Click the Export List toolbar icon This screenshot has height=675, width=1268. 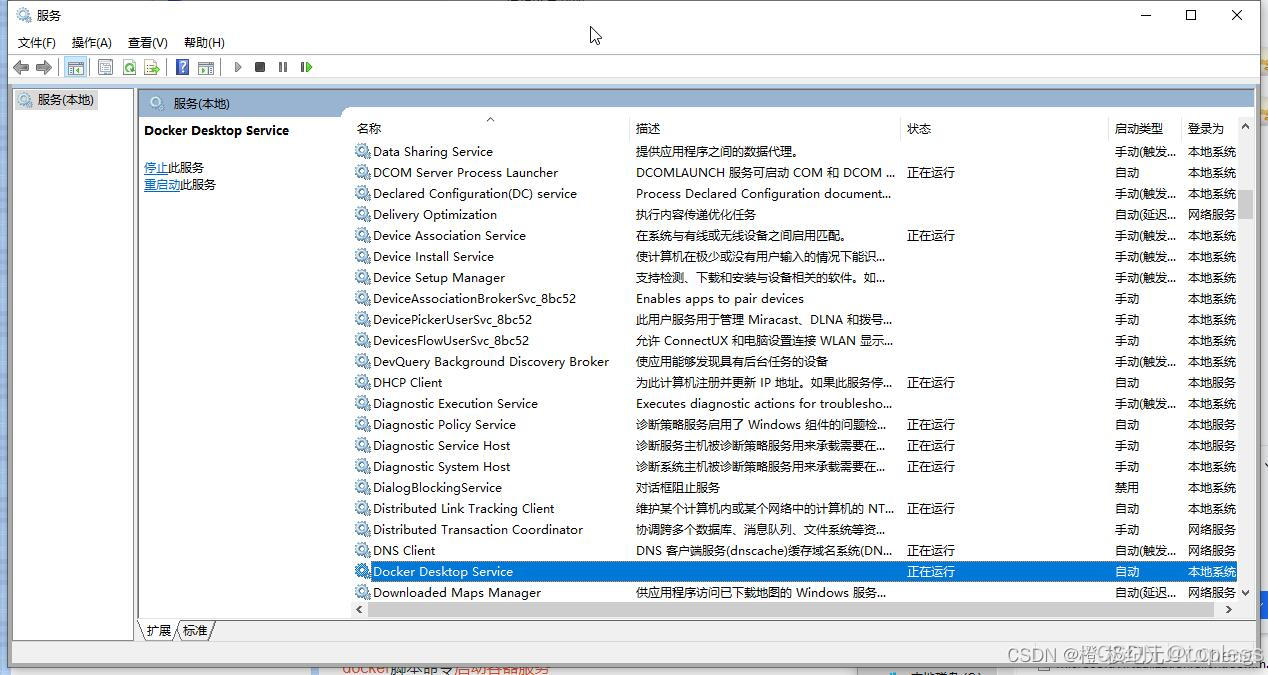(152, 67)
